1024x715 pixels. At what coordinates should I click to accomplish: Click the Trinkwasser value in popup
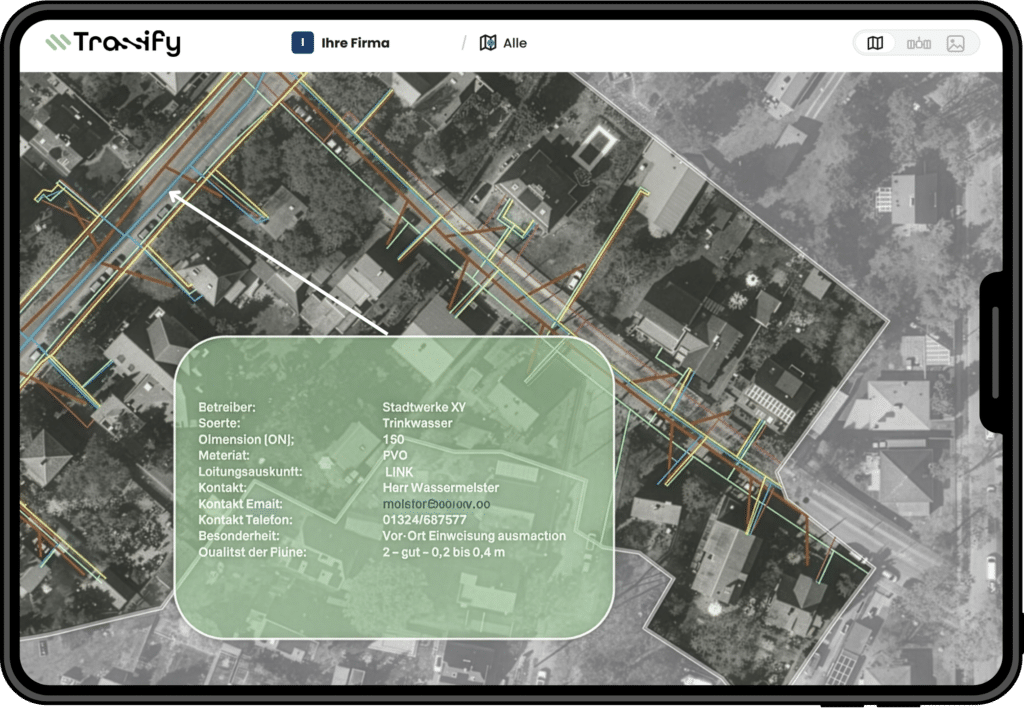tap(417, 423)
